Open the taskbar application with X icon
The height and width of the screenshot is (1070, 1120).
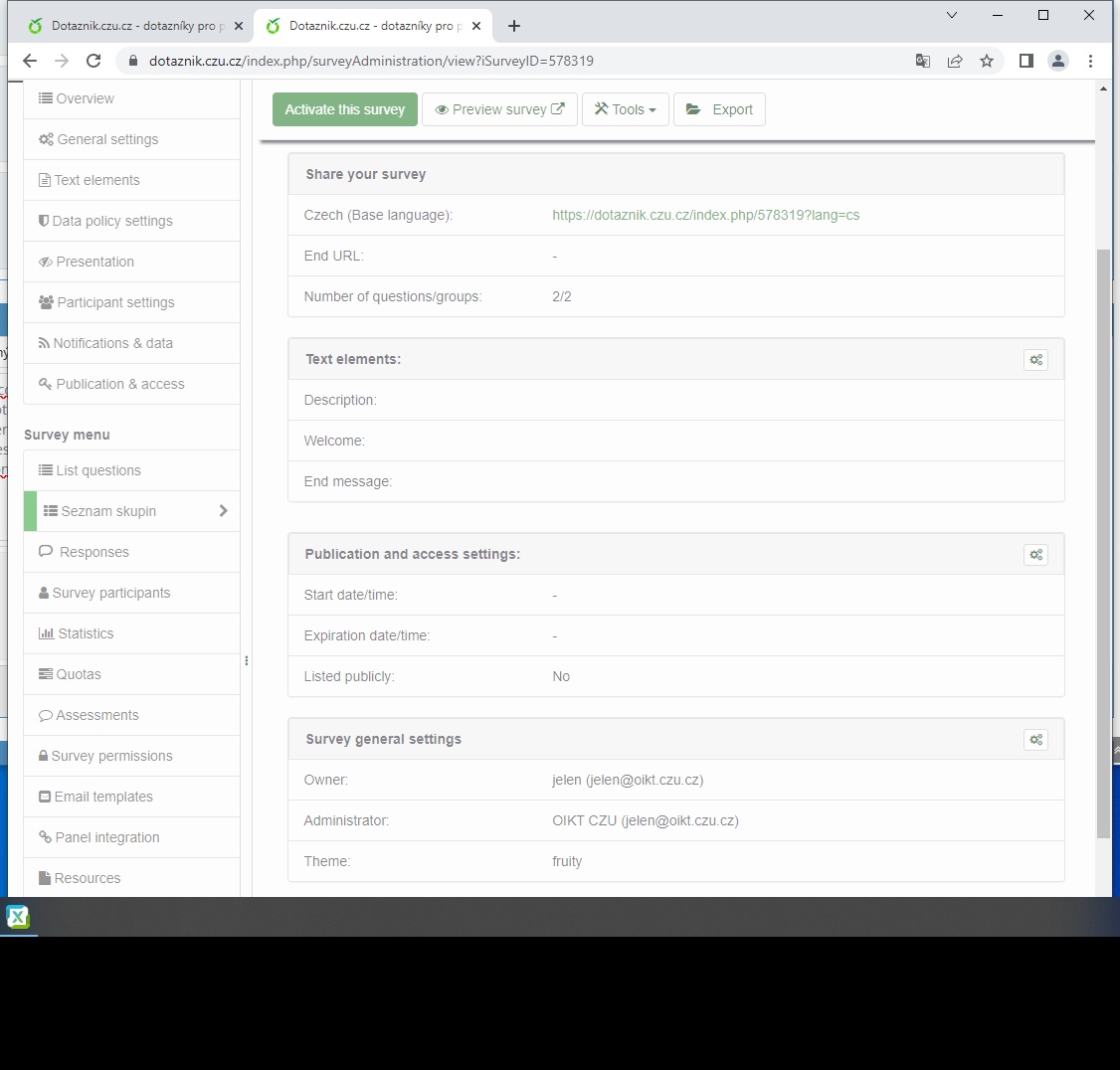(18, 917)
